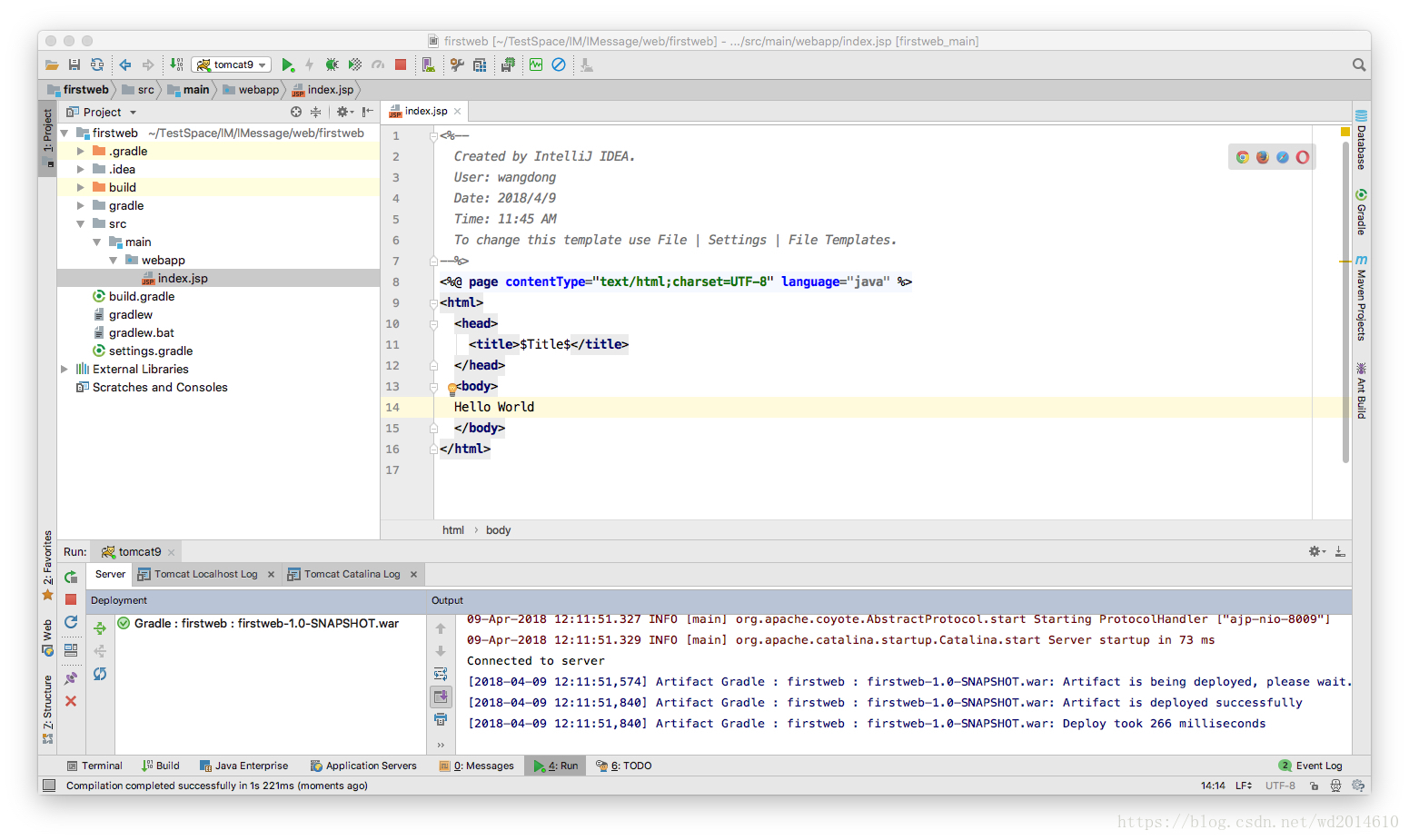
Task: Open the Terminal tool window
Action: pyautogui.click(x=94, y=766)
